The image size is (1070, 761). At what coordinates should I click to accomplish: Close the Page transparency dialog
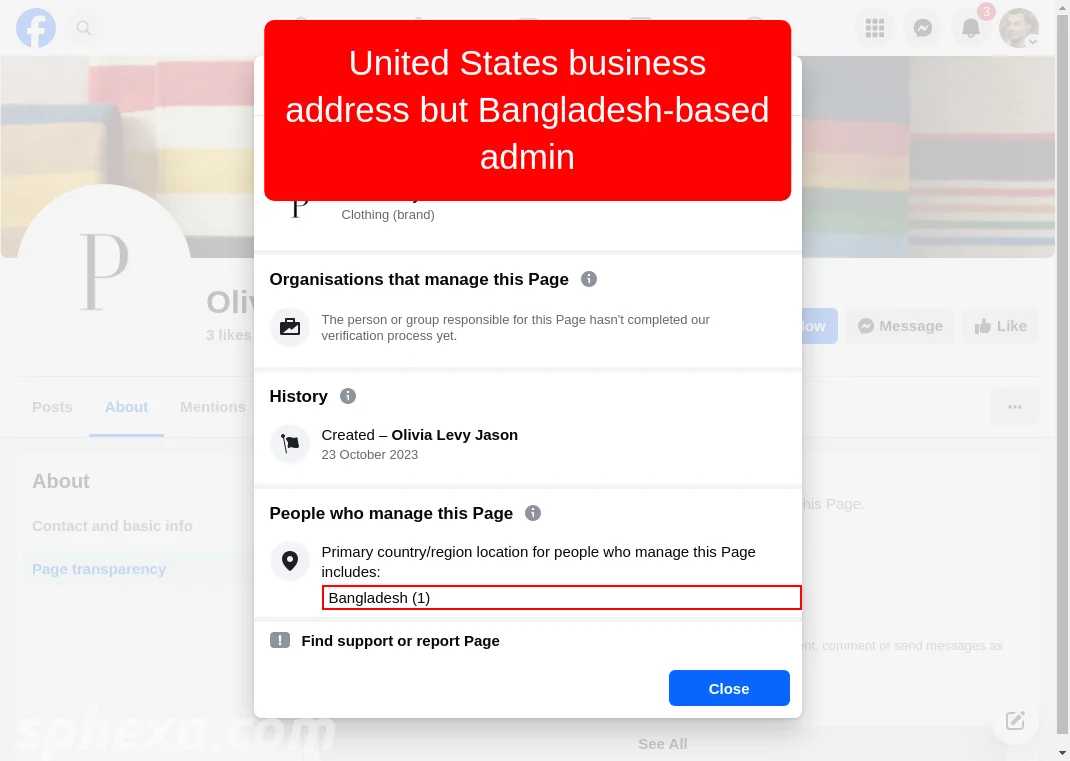point(729,688)
